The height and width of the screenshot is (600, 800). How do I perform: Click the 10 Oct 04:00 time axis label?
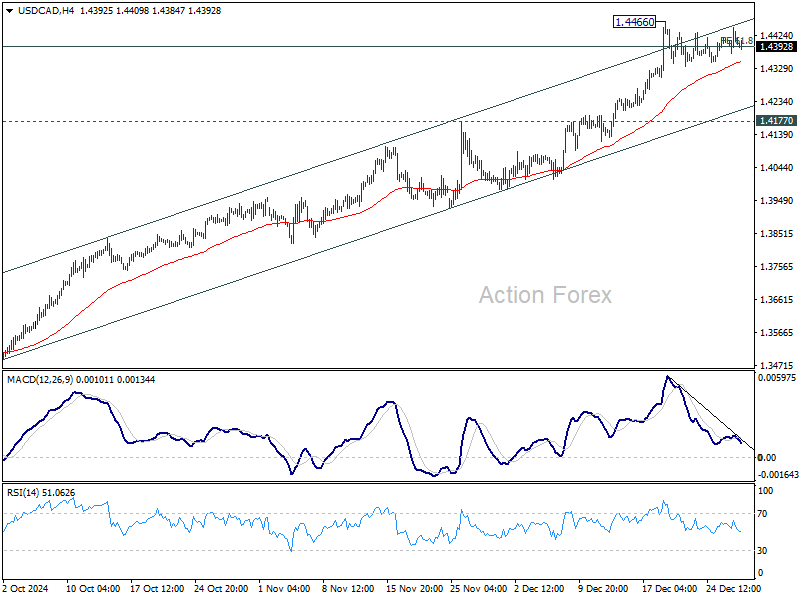tap(93, 588)
